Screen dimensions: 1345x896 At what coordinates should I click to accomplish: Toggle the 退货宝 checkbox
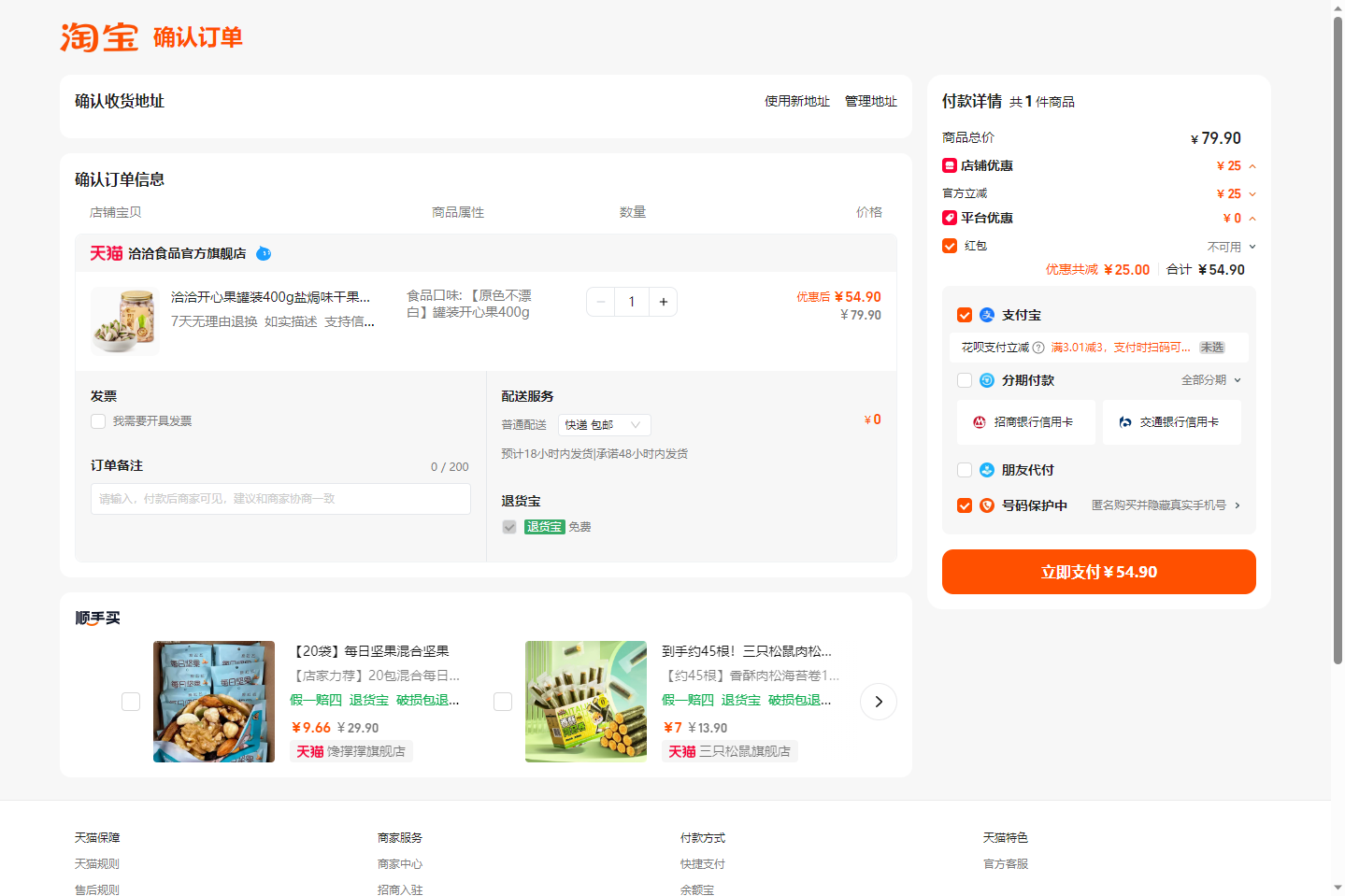(x=509, y=527)
